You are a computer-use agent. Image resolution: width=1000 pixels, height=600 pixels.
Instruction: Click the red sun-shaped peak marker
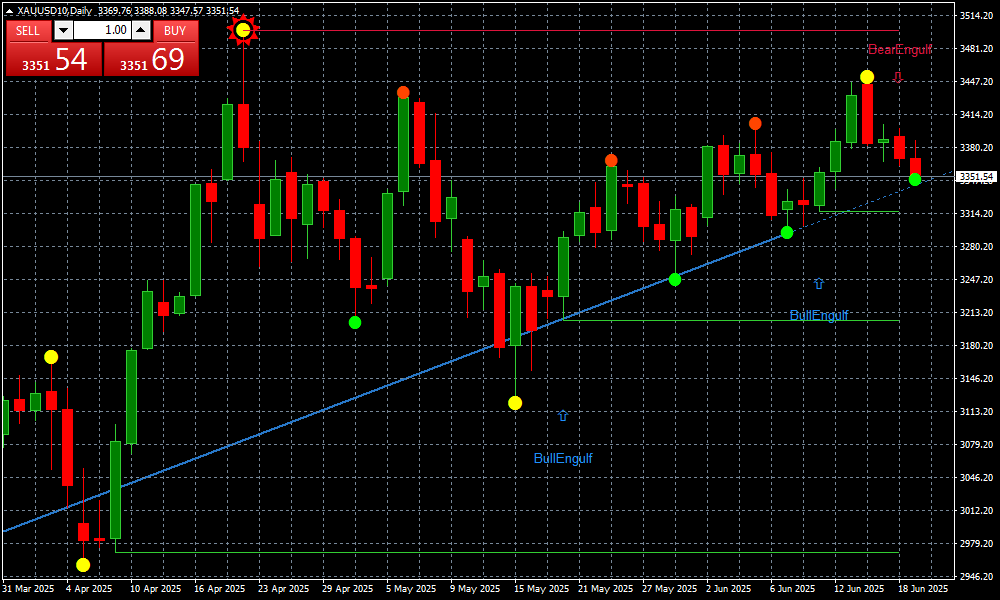tap(243, 30)
